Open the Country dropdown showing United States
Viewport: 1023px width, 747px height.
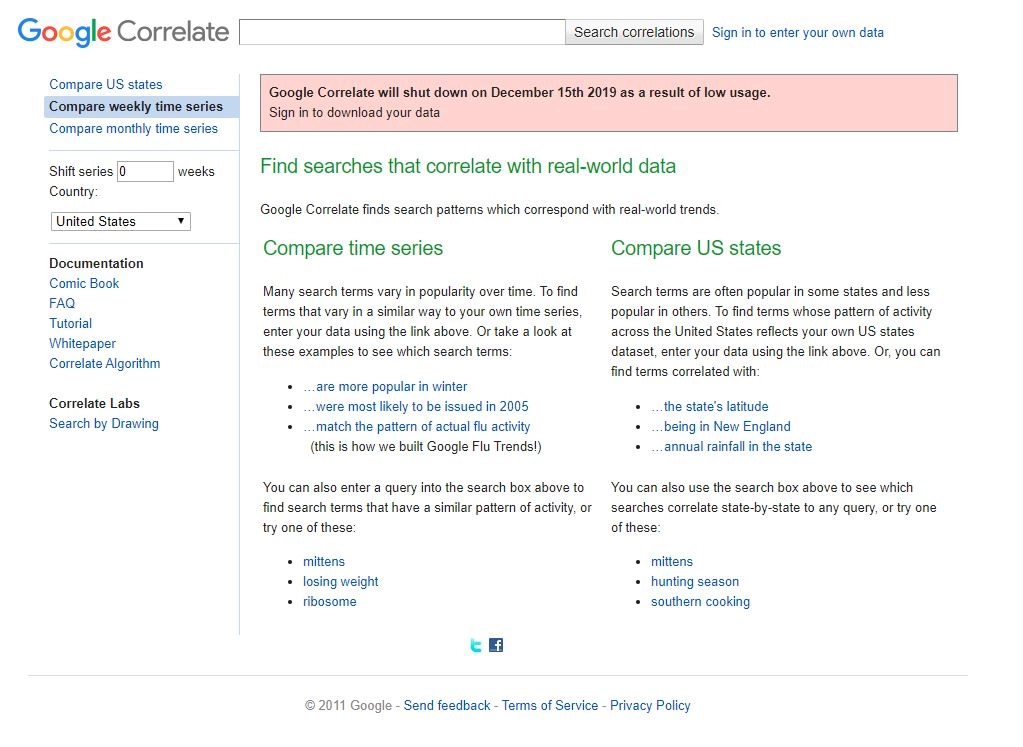click(121, 221)
